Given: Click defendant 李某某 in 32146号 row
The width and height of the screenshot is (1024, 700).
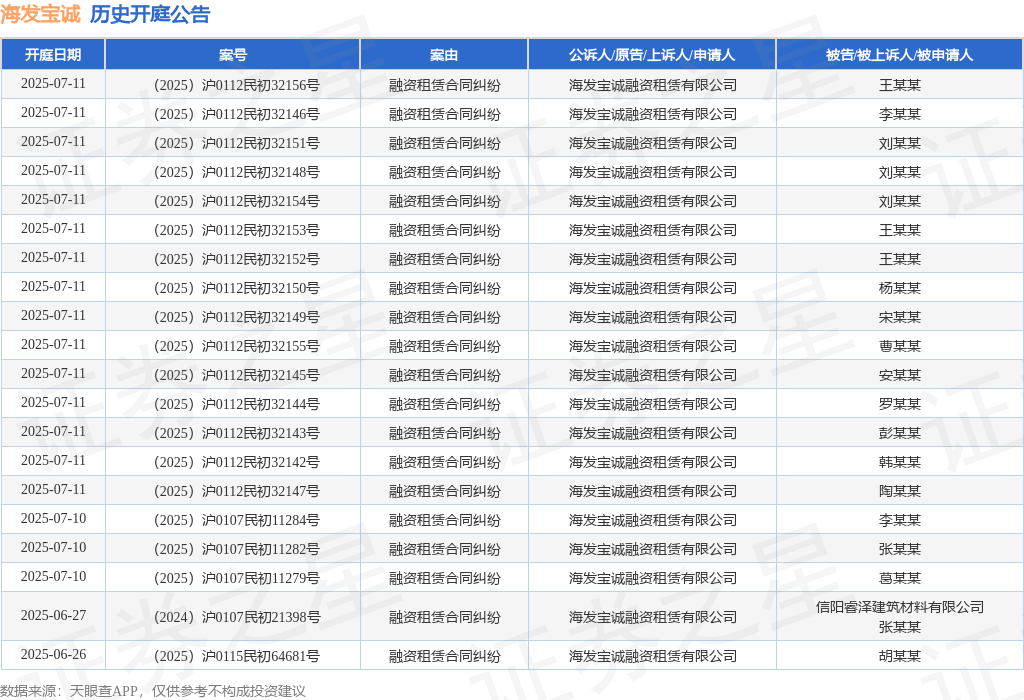Looking at the screenshot, I should (x=899, y=114).
